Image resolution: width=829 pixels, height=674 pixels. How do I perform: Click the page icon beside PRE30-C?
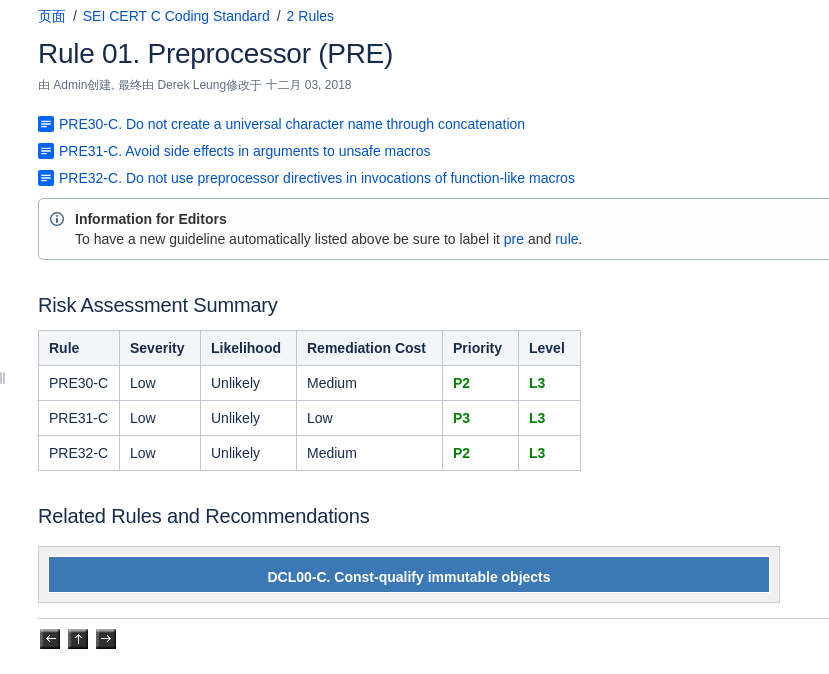[46, 124]
